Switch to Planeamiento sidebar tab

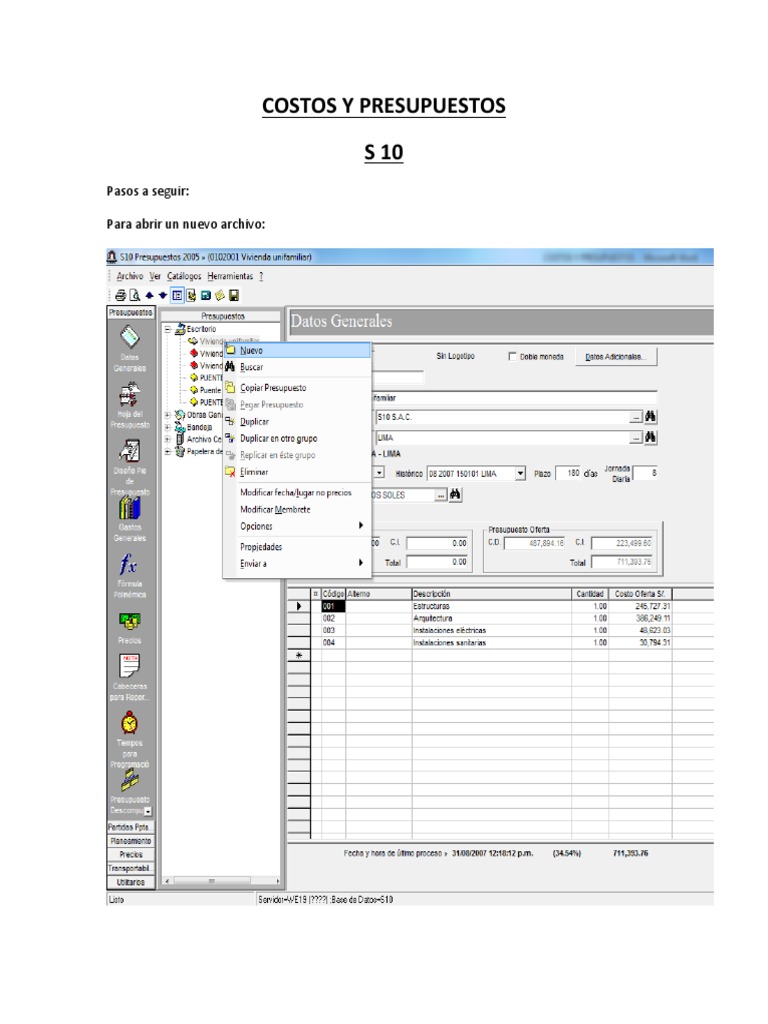[x=130, y=841]
